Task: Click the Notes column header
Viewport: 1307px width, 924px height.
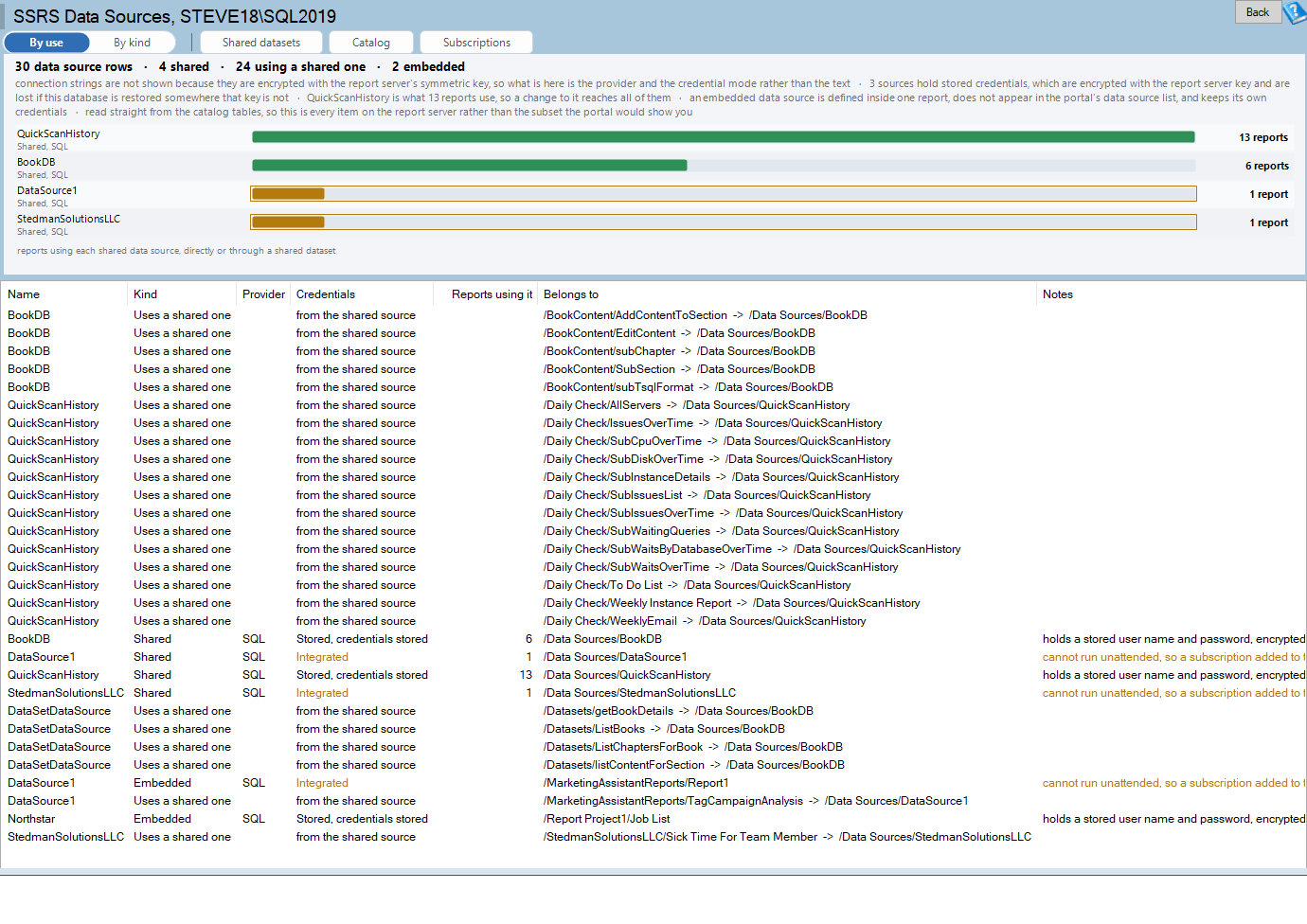Action: [1172, 294]
